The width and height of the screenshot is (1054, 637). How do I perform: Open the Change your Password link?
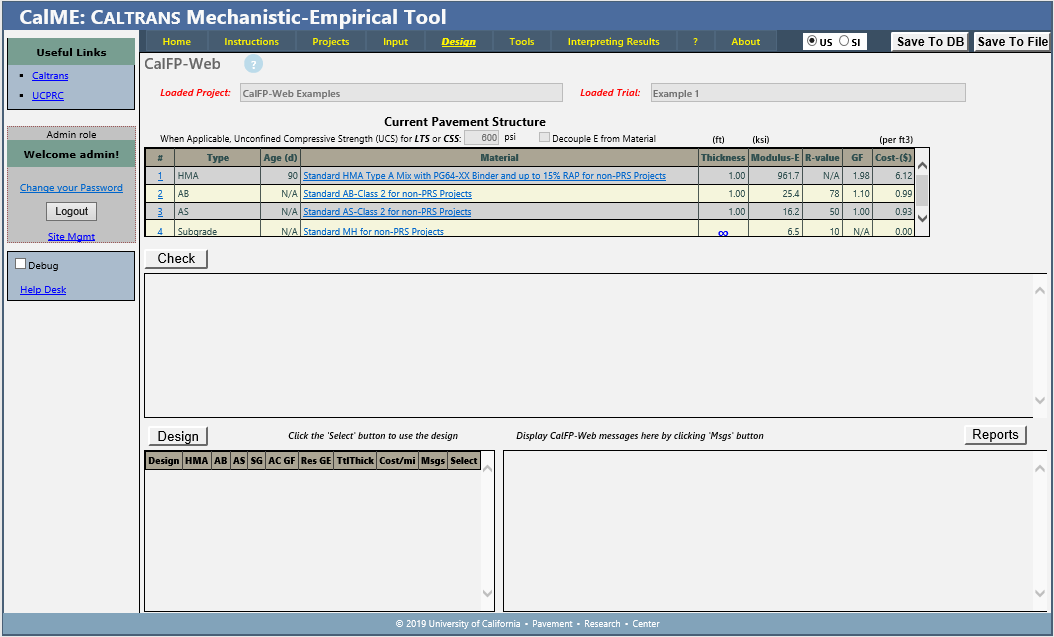tap(71, 188)
